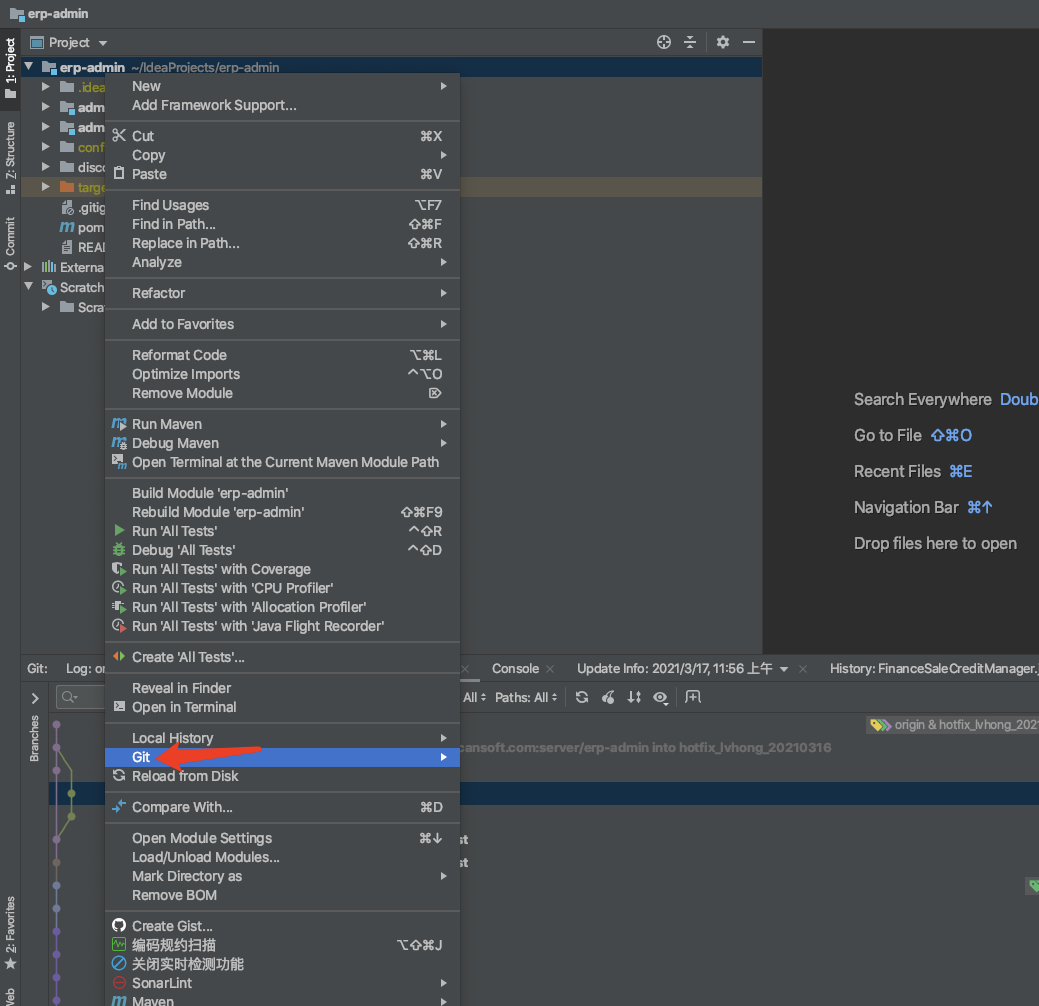Open Add to Favorites submenu
The image size is (1039, 1006).
pyautogui.click(x=282, y=324)
